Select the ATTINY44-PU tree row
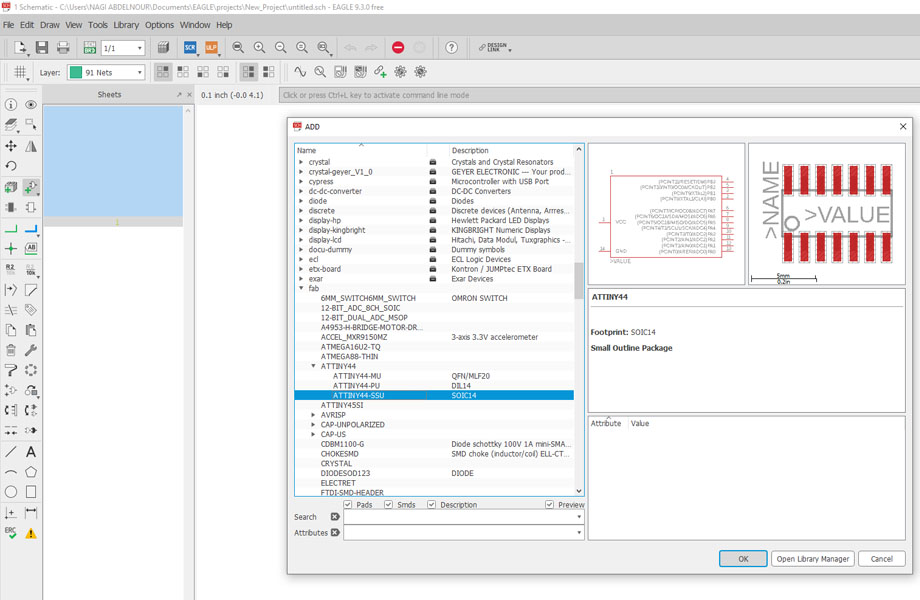This screenshot has width=920, height=600. click(434, 385)
